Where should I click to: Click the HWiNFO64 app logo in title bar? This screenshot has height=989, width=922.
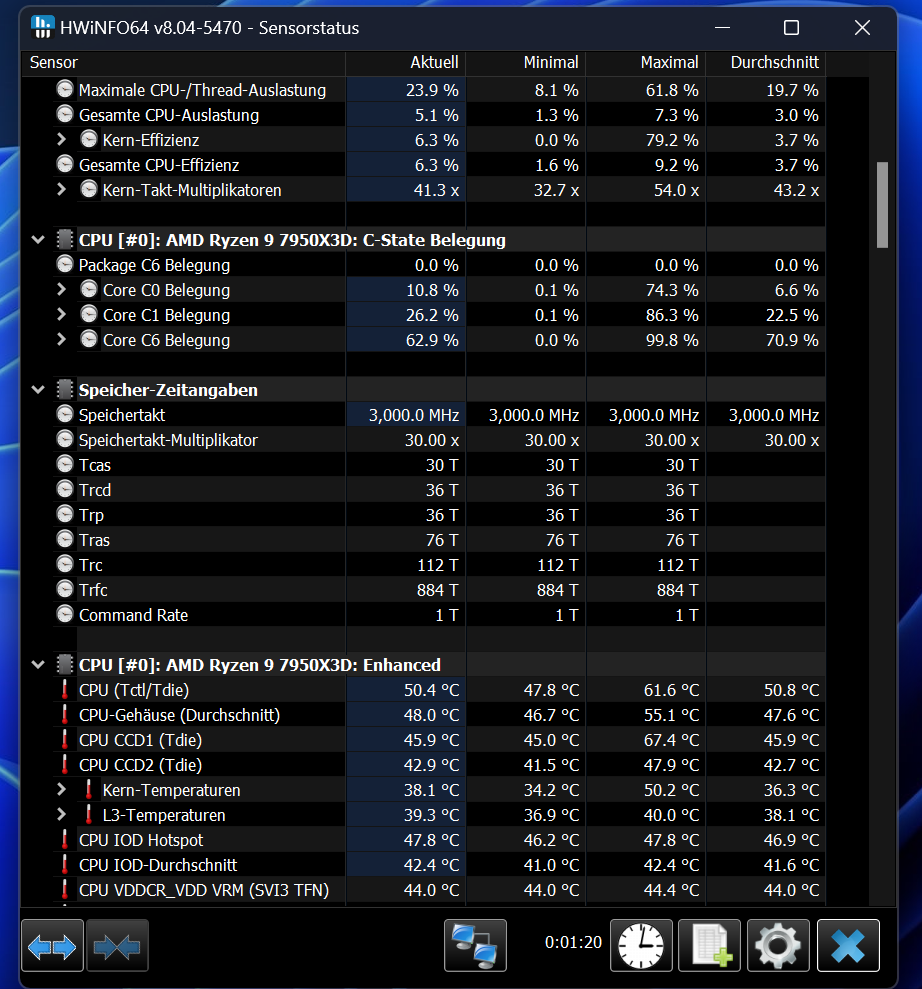click(x=42, y=27)
